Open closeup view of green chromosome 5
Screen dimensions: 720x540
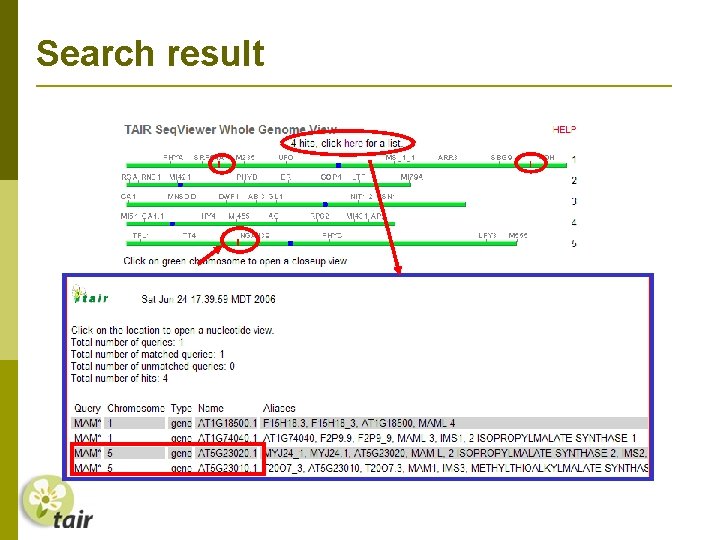321,243
